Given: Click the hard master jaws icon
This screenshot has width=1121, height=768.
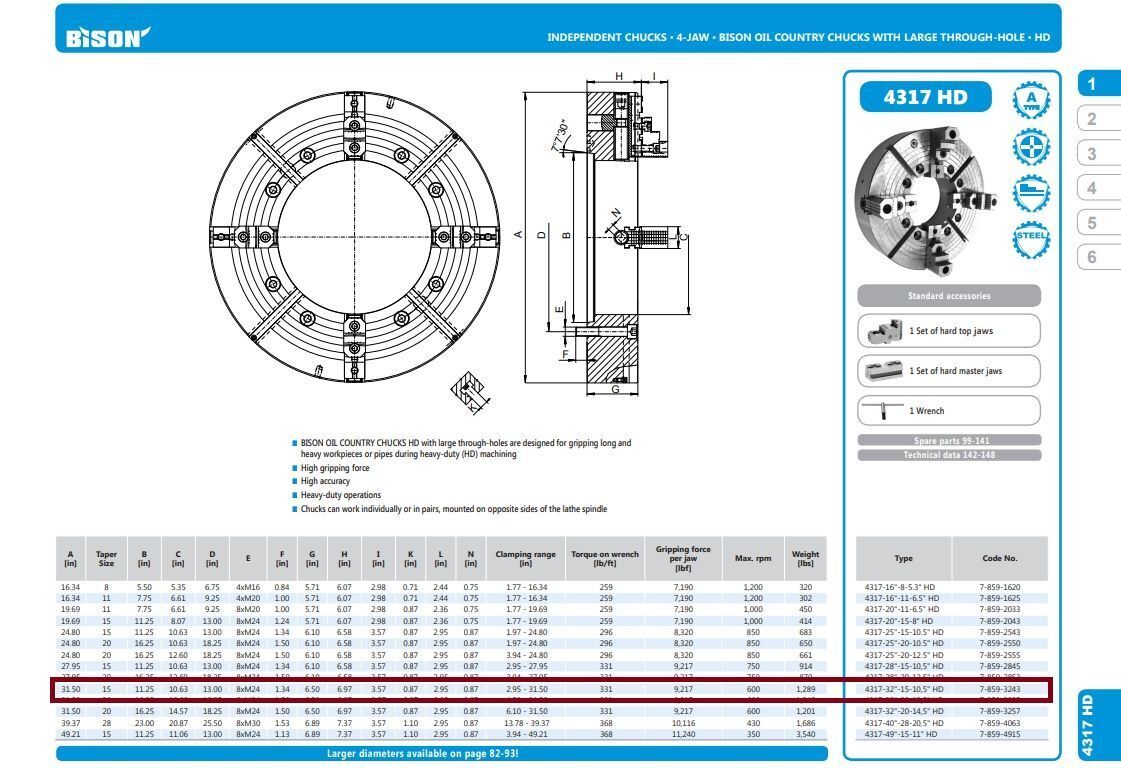Looking at the screenshot, I should (884, 370).
